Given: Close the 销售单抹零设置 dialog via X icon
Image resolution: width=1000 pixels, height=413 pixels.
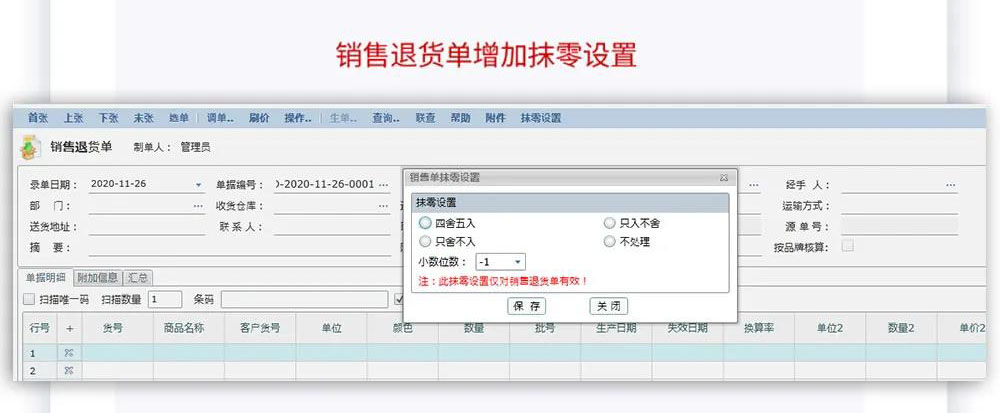Looking at the screenshot, I should pyautogui.click(x=723, y=177).
